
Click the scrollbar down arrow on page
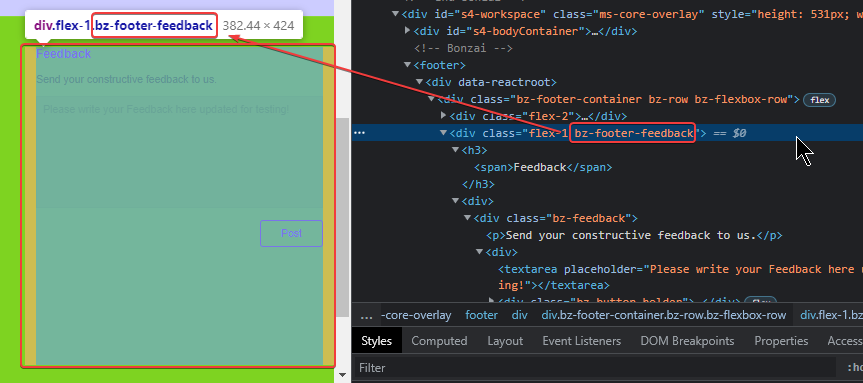click(342, 375)
